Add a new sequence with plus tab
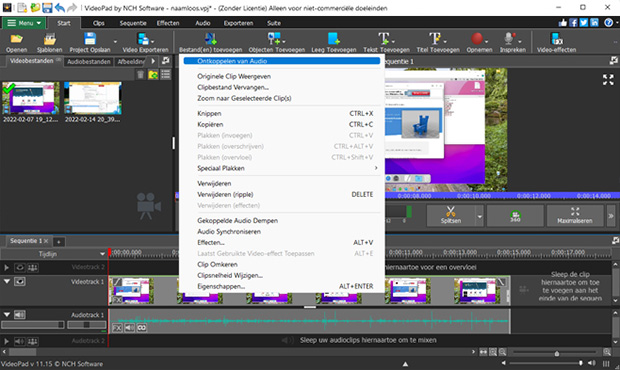Image resolution: width=620 pixels, height=370 pixels. point(59,241)
